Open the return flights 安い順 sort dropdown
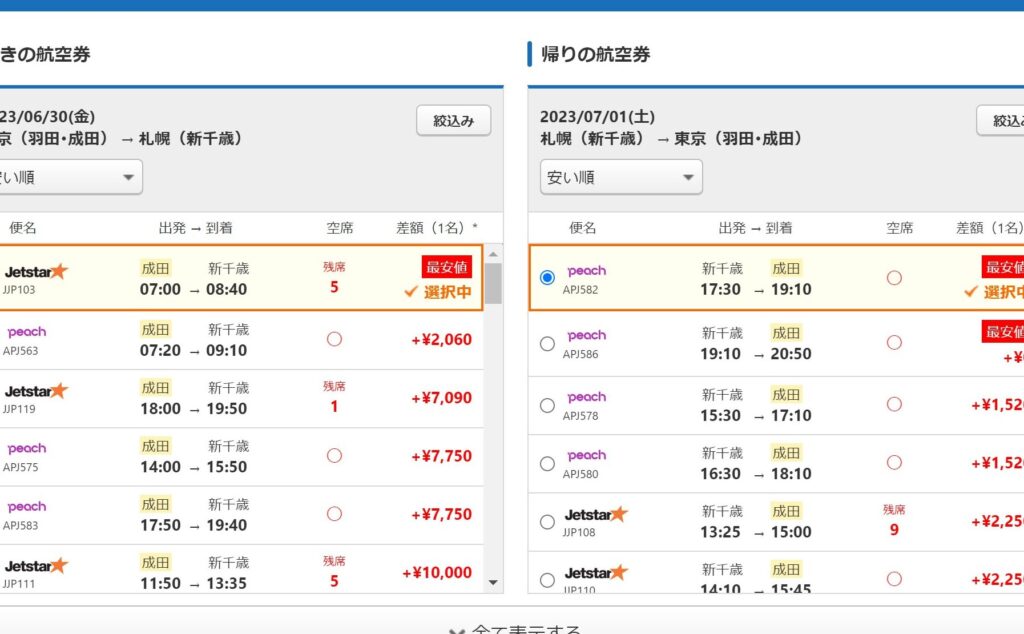Viewport: 1024px width, 634px height. pos(621,177)
